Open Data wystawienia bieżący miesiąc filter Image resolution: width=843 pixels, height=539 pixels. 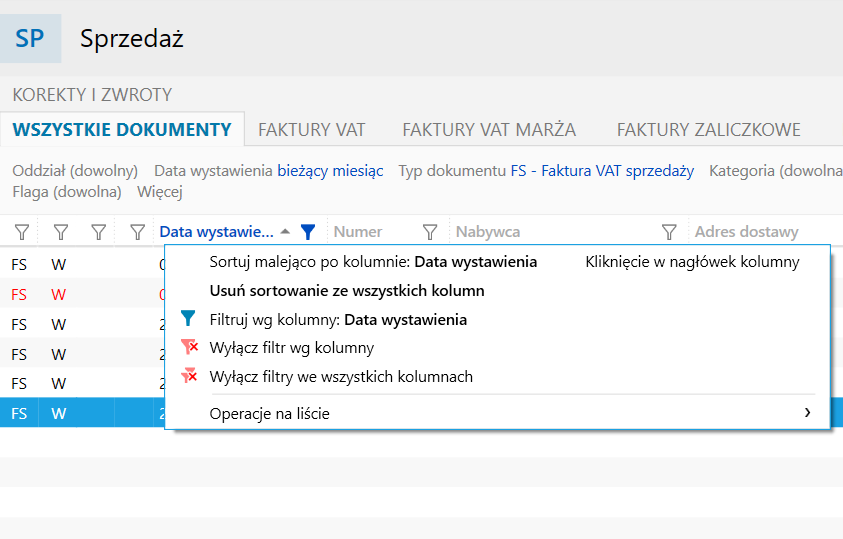(x=330, y=171)
